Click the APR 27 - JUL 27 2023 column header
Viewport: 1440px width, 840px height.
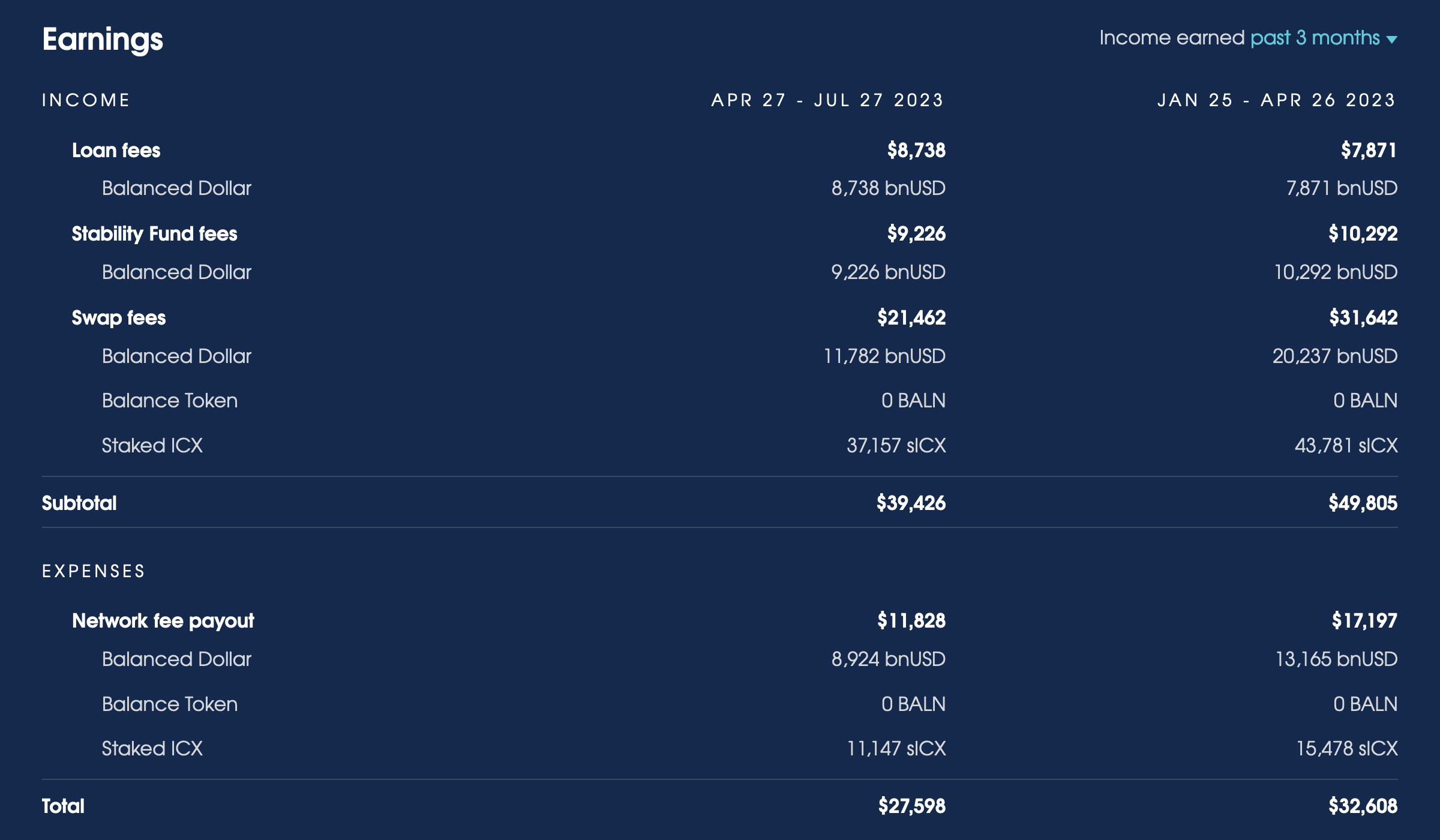click(828, 100)
